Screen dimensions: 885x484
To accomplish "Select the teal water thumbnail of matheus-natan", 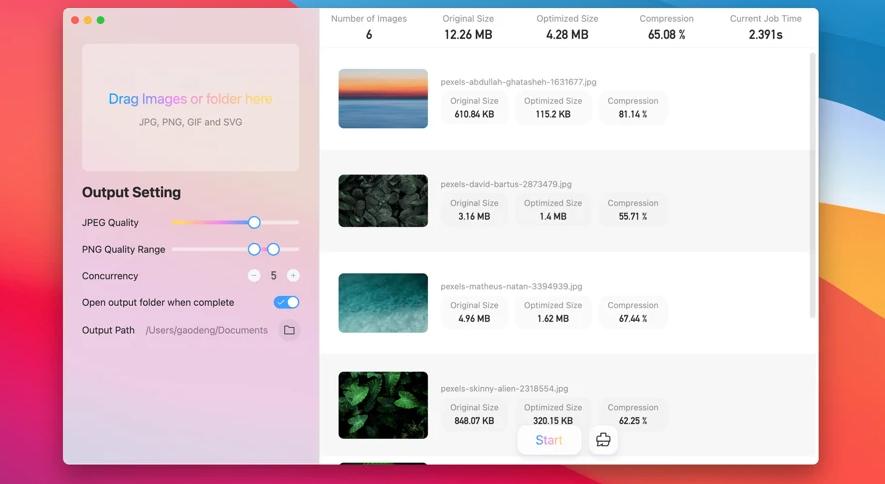I will (383, 303).
